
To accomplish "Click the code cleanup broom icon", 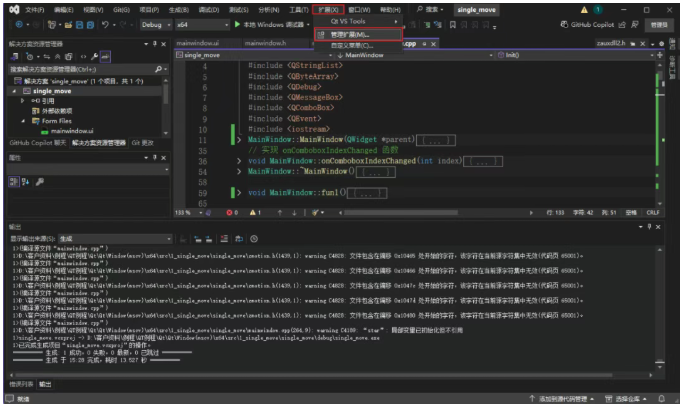I will click(x=315, y=213).
